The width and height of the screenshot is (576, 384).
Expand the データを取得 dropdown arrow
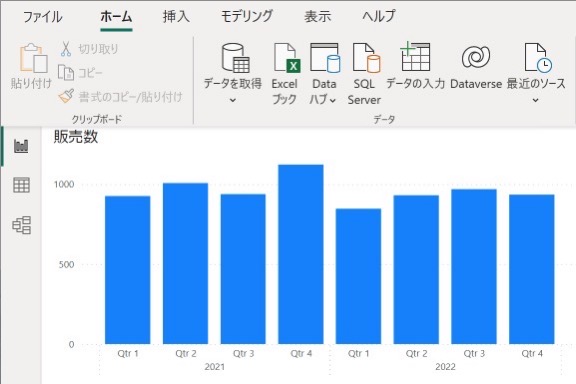[x=233, y=100]
